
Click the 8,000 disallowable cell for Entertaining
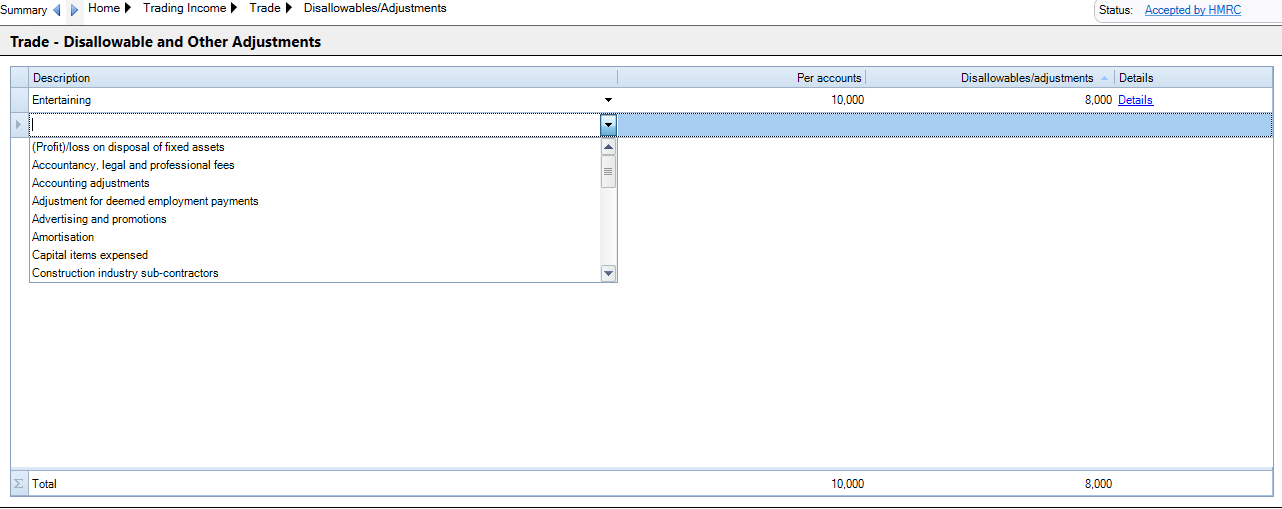(990, 100)
